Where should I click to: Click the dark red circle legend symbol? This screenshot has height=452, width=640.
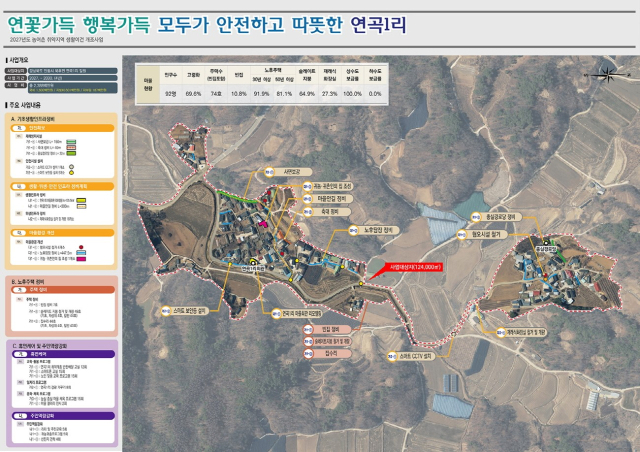[81, 247]
